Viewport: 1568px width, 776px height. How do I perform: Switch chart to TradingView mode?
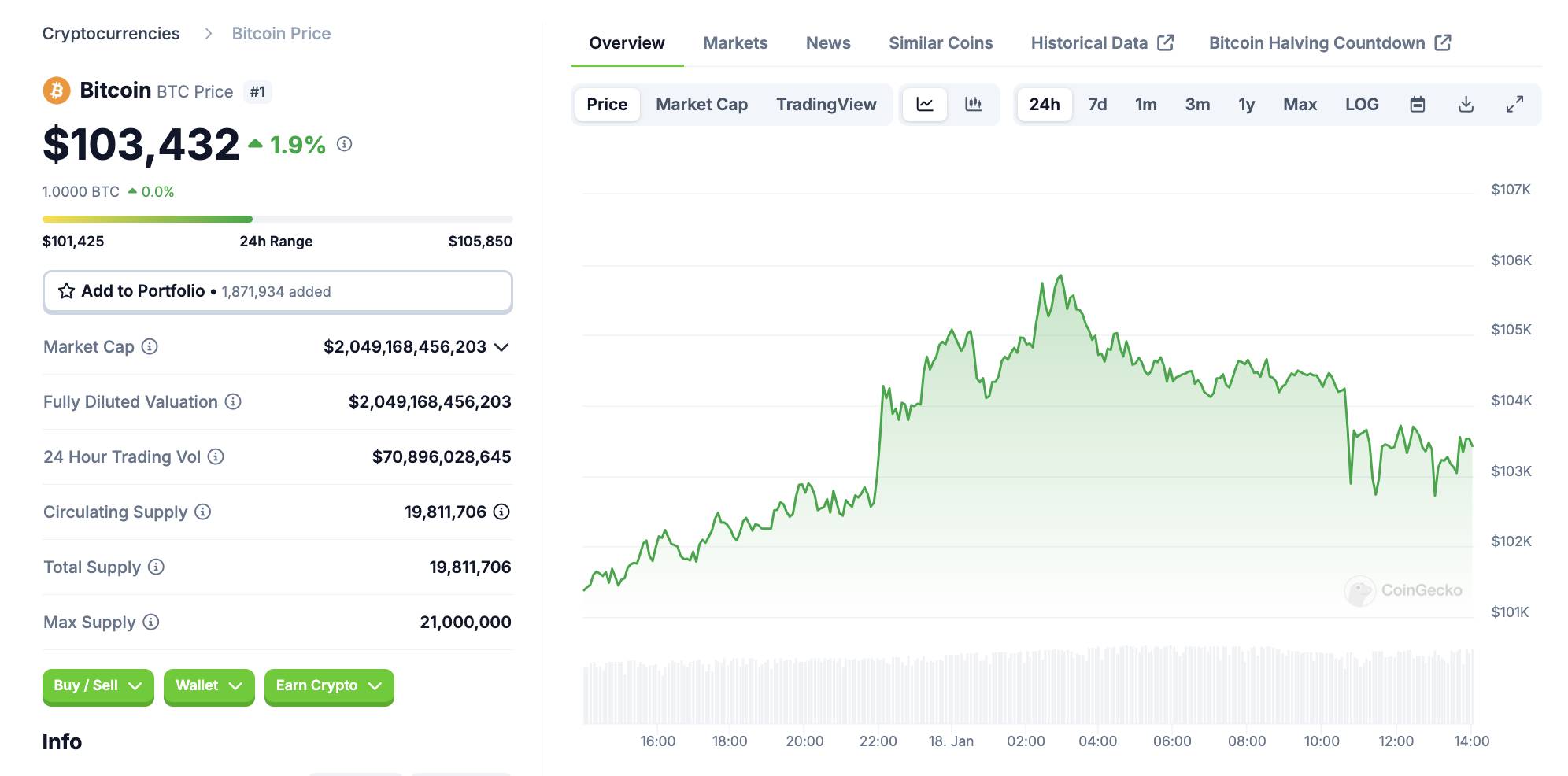tap(826, 104)
